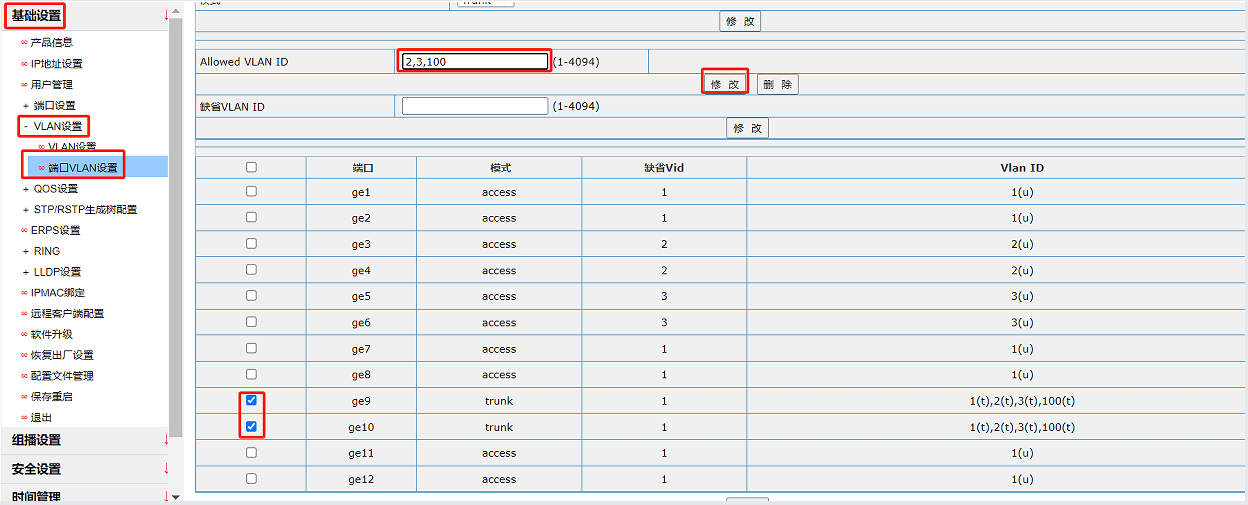This screenshot has width=1248, height=505.
Task: Open IP地址设置 page
Action: pos(56,64)
